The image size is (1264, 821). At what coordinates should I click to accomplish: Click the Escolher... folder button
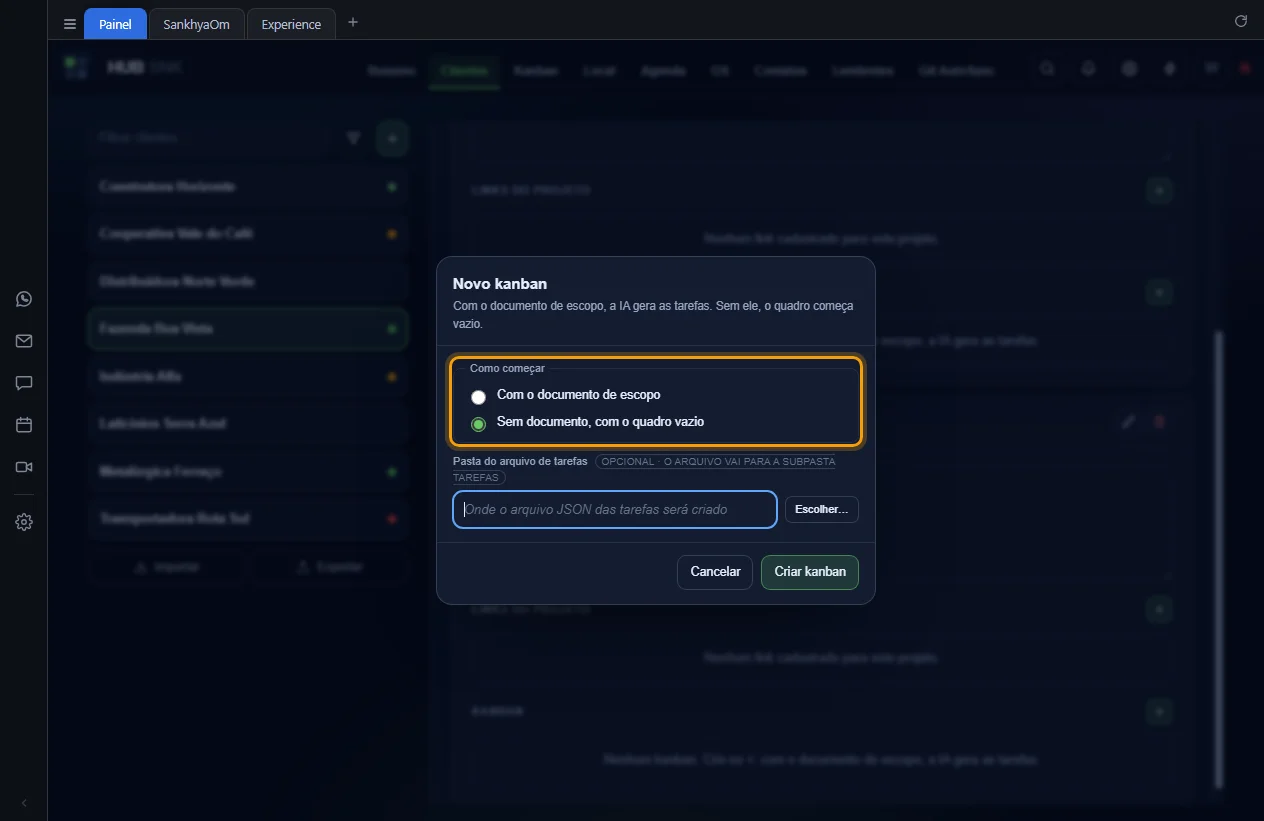821,509
